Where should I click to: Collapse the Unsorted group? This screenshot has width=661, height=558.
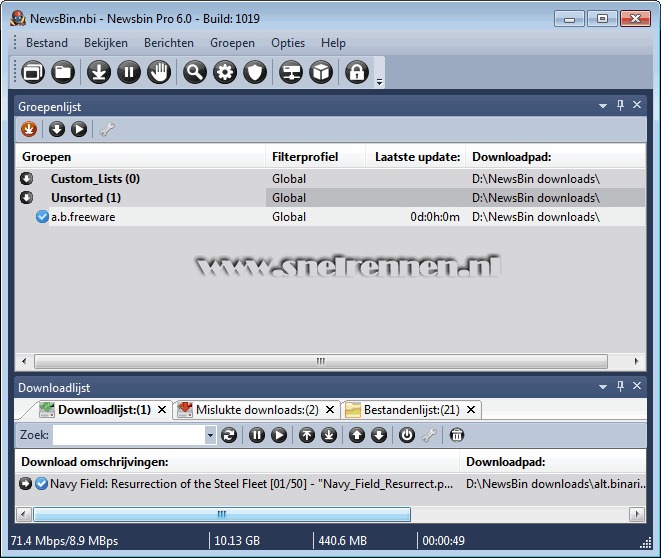(27, 198)
